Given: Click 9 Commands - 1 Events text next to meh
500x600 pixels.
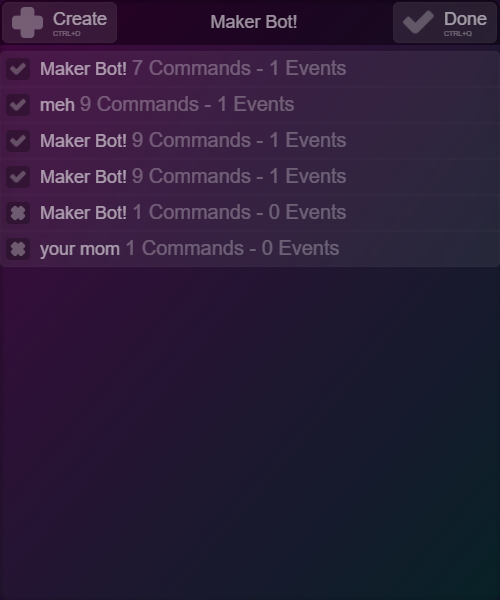Looking at the screenshot, I should click(x=187, y=104).
